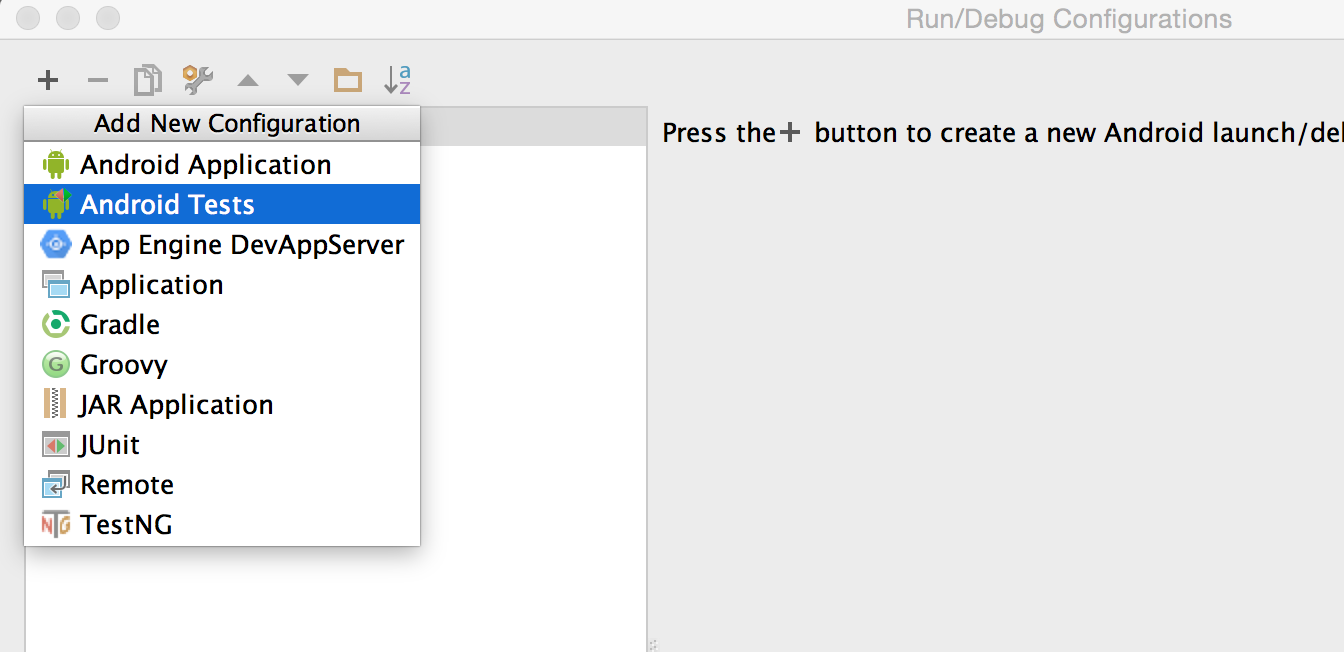Pick TestNG from the popup list
Screen dimensions: 1344x652
click(x=126, y=524)
